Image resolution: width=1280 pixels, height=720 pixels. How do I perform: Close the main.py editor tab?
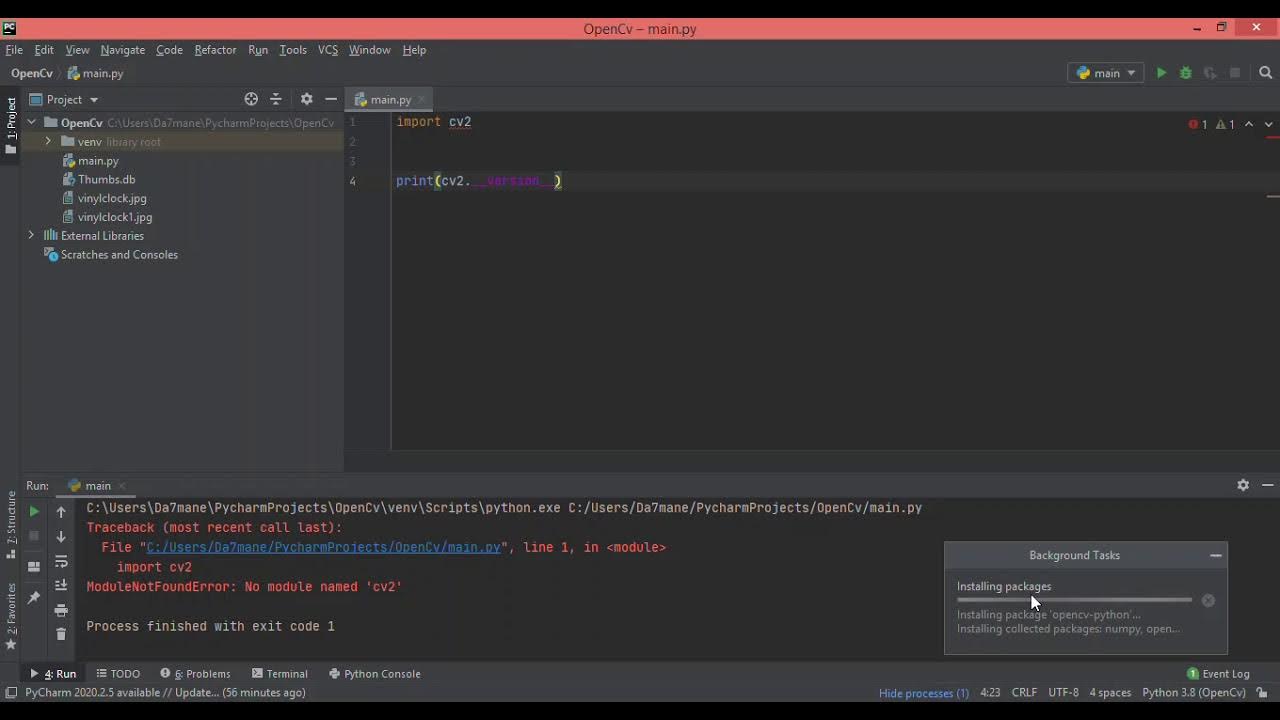click(422, 99)
